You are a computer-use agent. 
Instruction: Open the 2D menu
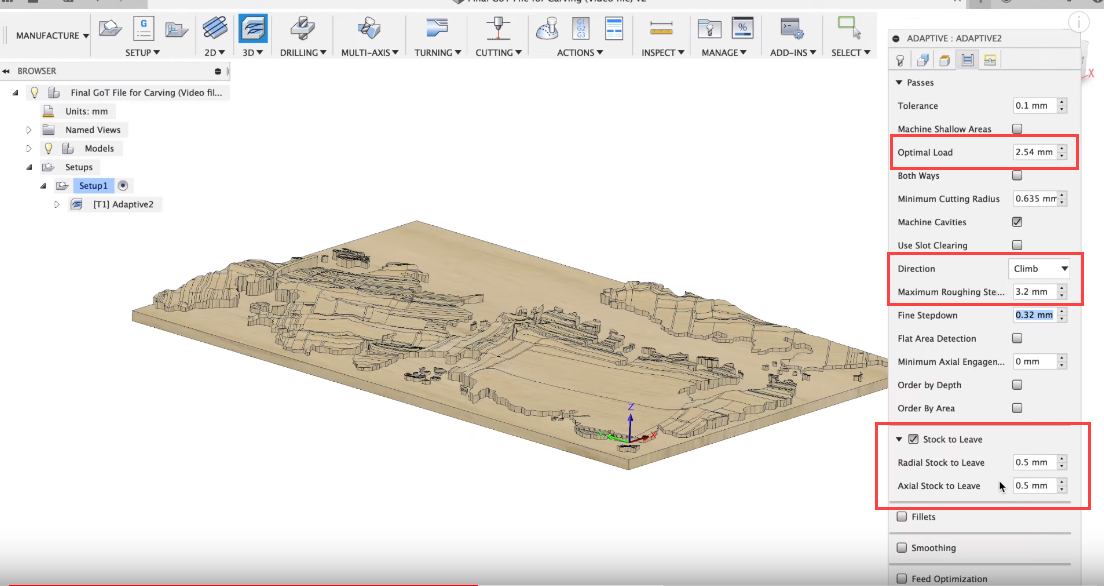click(215, 53)
